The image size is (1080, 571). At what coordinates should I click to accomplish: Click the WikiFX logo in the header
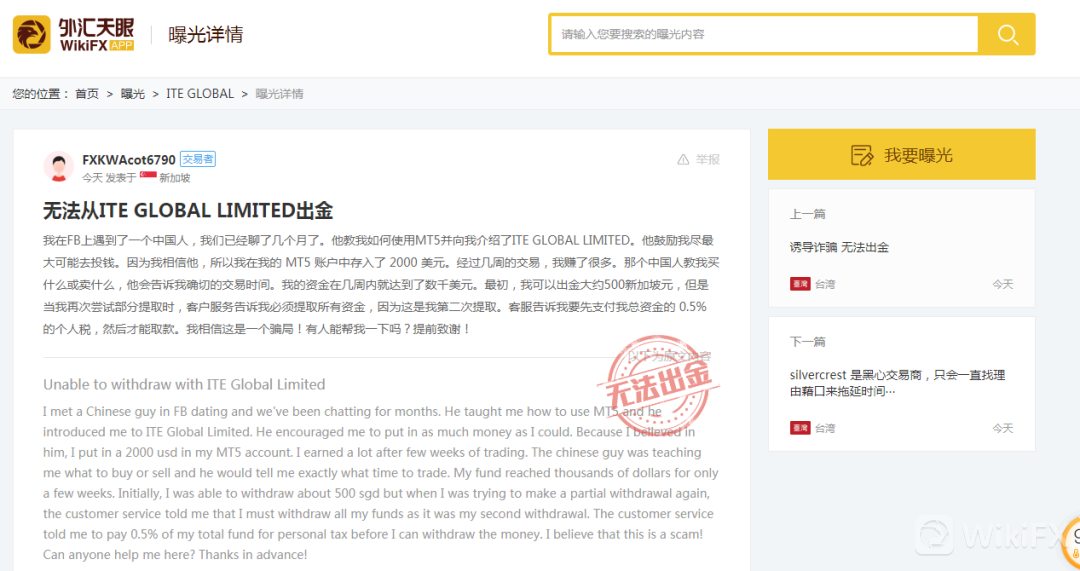click(x=74, y=34)
